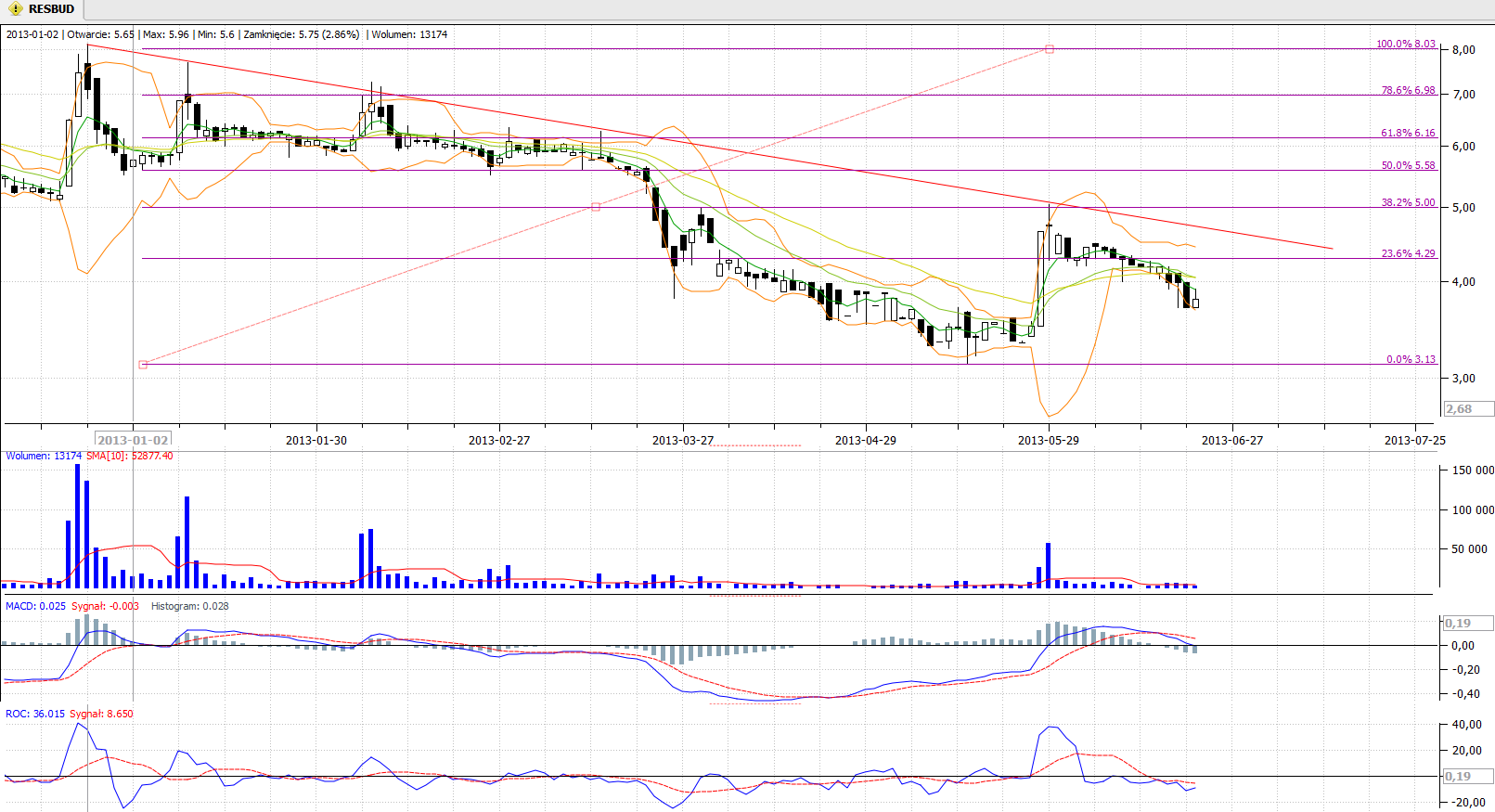Click the Otwarcie: 5.65 value in header
This screenshot has width=1495, height=812.
pos(100,34)
